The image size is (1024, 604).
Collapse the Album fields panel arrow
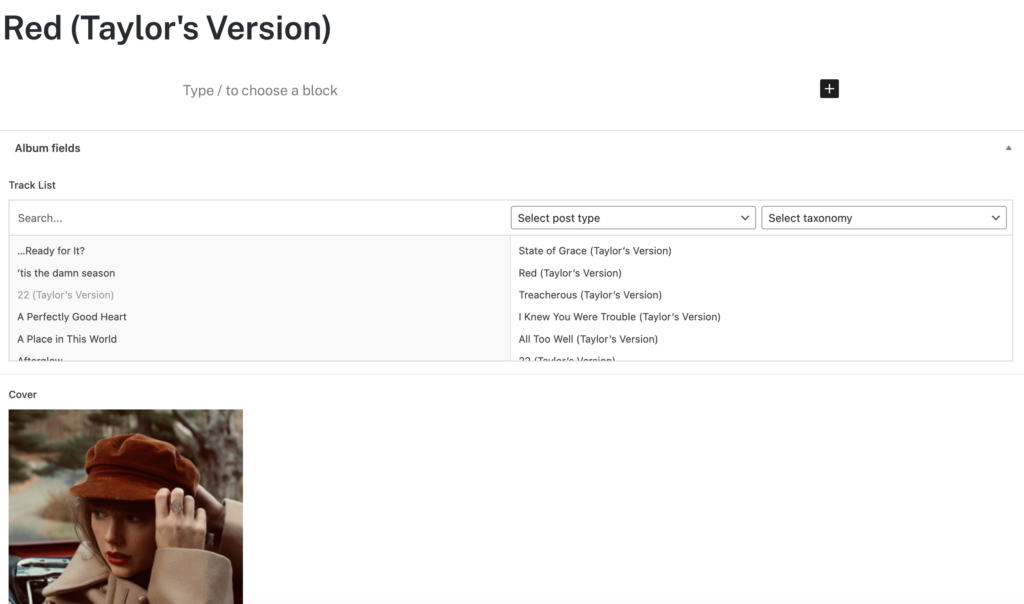click(x=1008, y=148)
